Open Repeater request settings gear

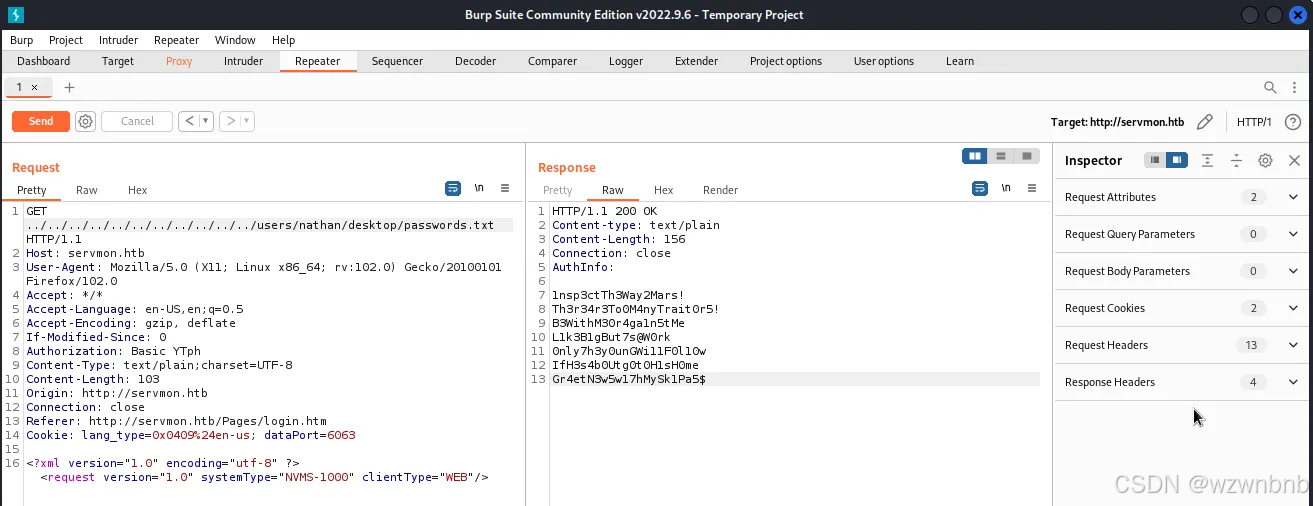click(x=86, y=121)
